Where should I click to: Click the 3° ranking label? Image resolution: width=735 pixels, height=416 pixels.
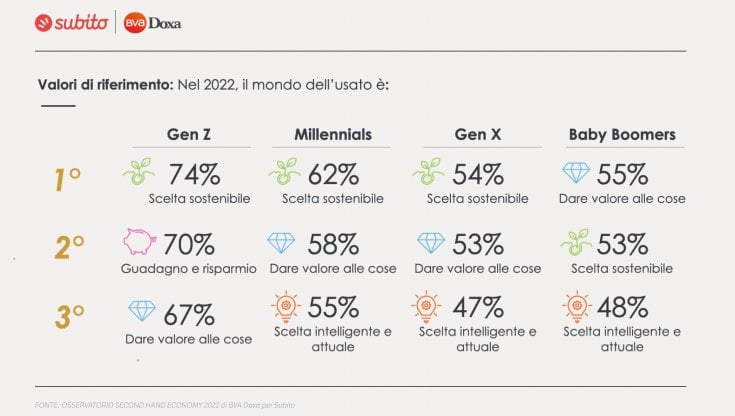(x=69, y=317)
